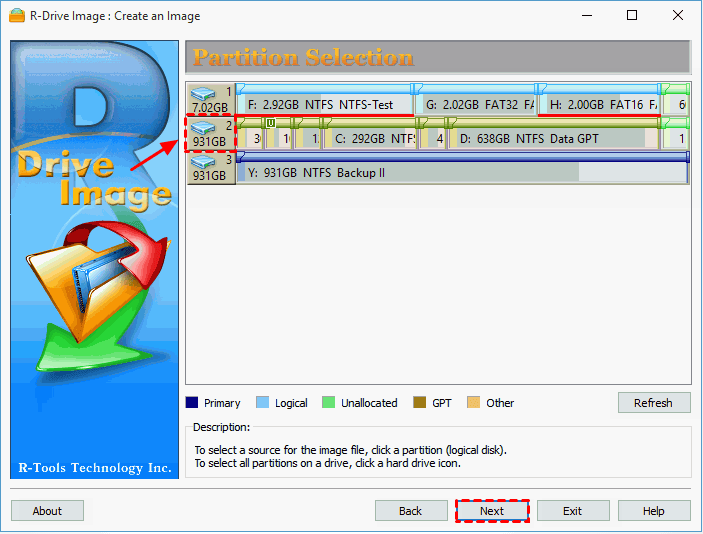Open the About dialog
The image size is (703, 534).
tap(47, 511)
